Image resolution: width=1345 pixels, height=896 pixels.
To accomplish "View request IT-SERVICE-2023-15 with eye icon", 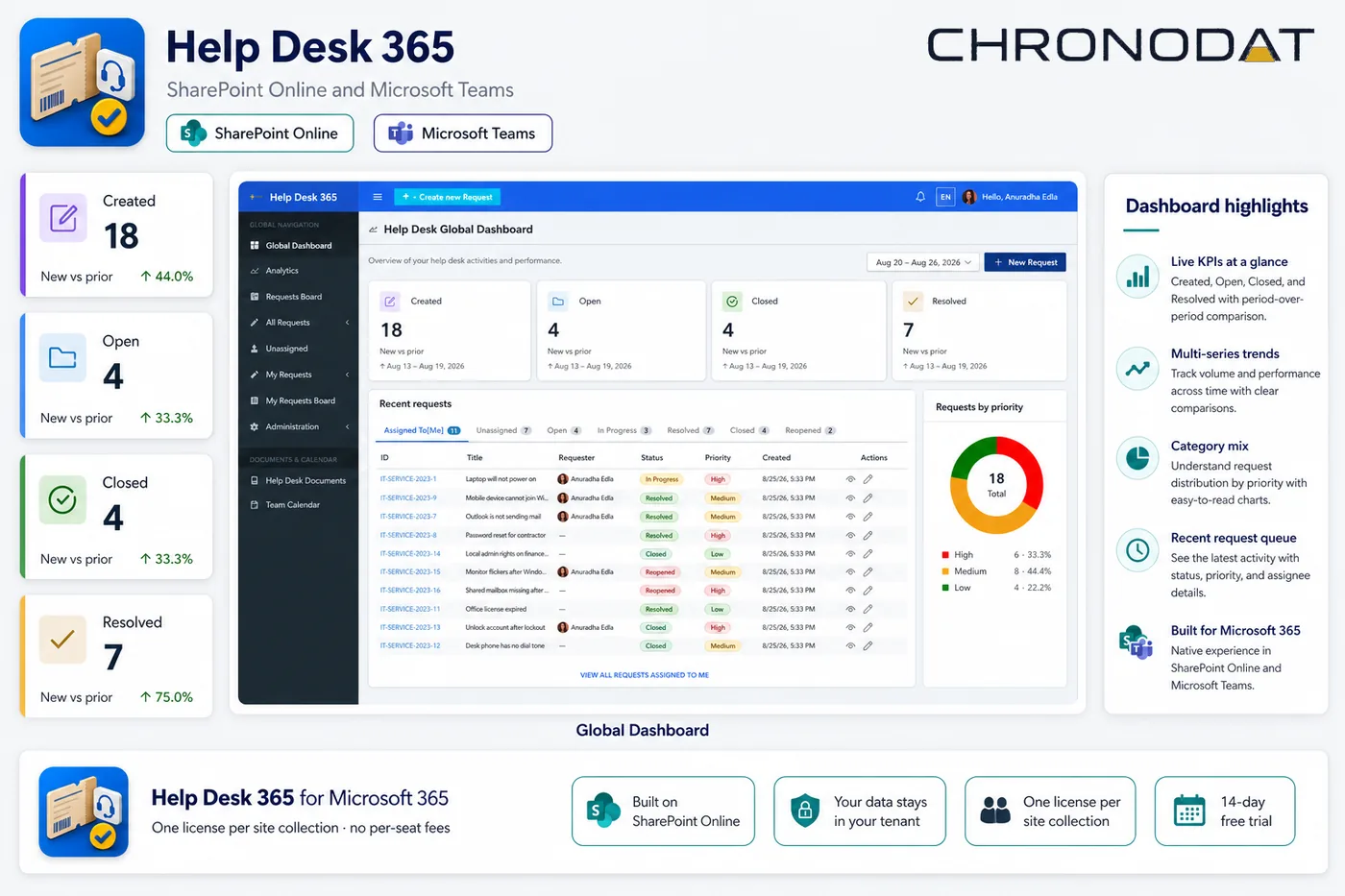I will (x=850, y=571).
